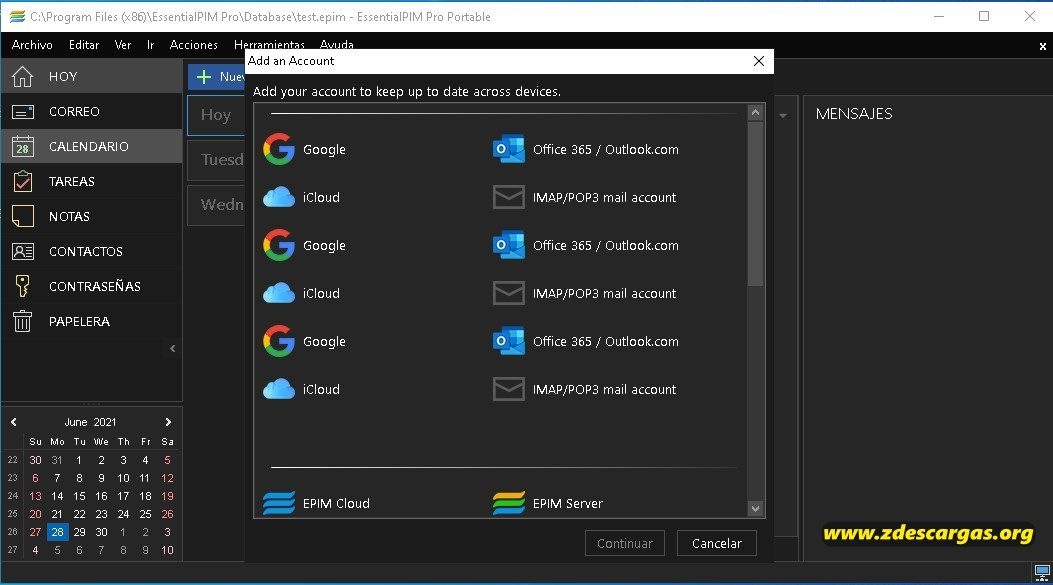Select the EPIM Server account option
This screenshot has width=1053, height=585.
(x=547, y=503)
